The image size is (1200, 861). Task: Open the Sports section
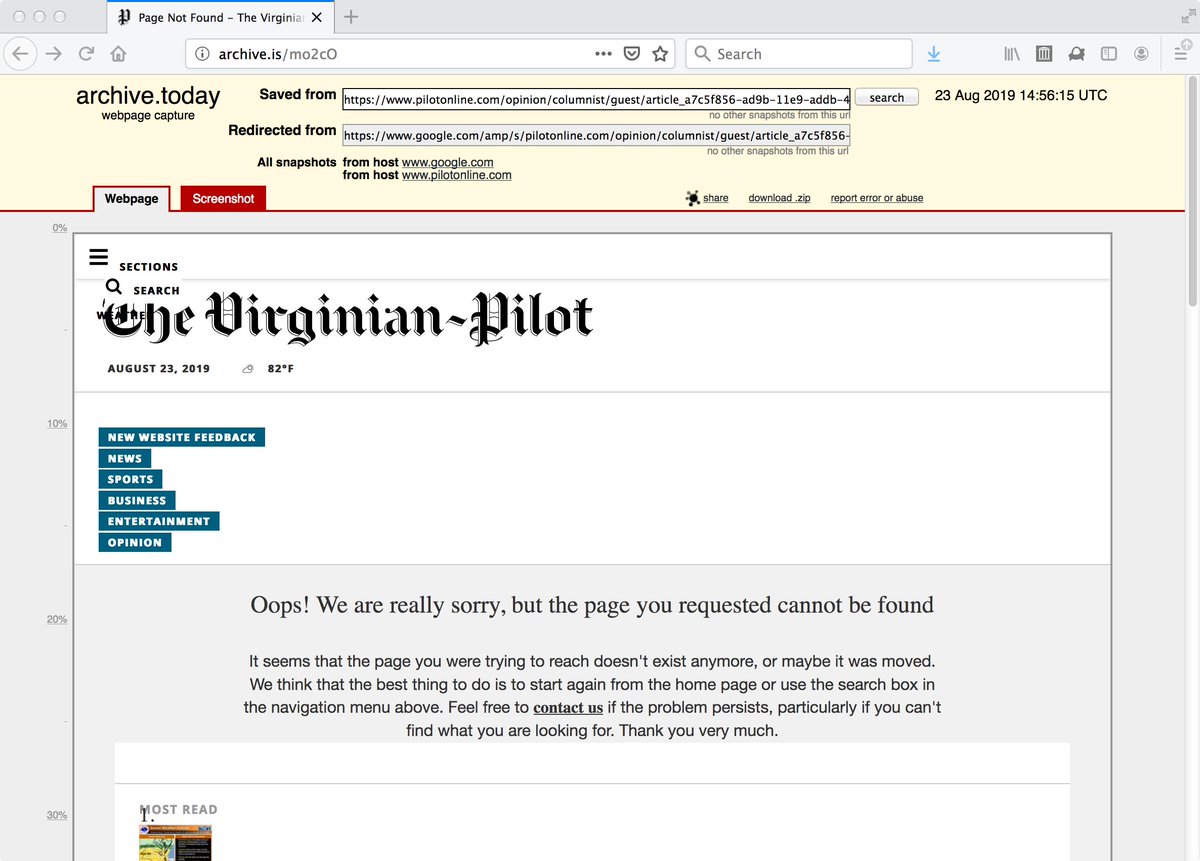pos(130,479)
